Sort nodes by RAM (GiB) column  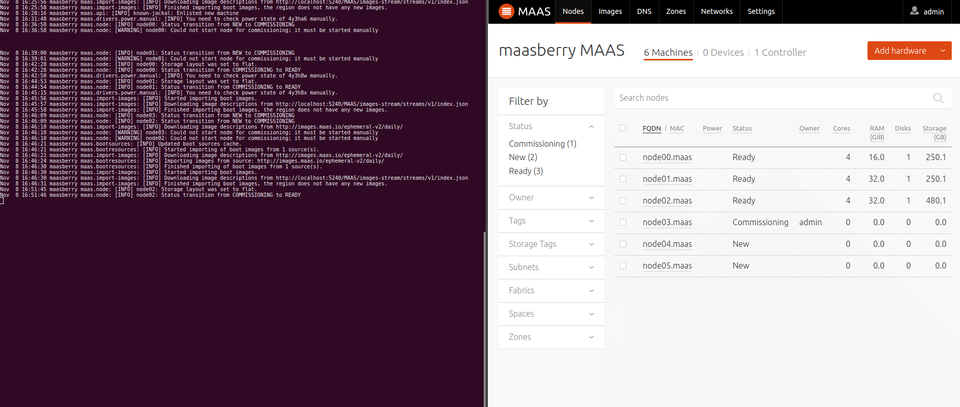click(x=877, y=133)
